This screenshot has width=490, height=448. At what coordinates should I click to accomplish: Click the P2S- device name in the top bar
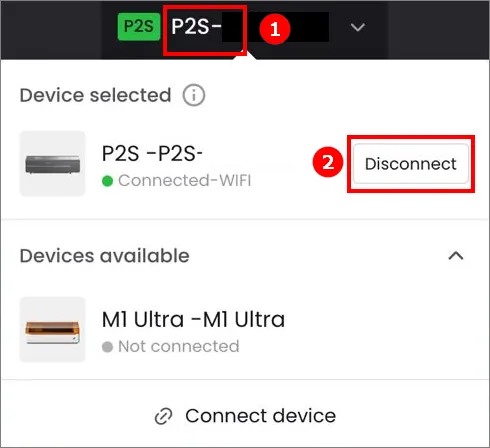[x=197, y=26]
